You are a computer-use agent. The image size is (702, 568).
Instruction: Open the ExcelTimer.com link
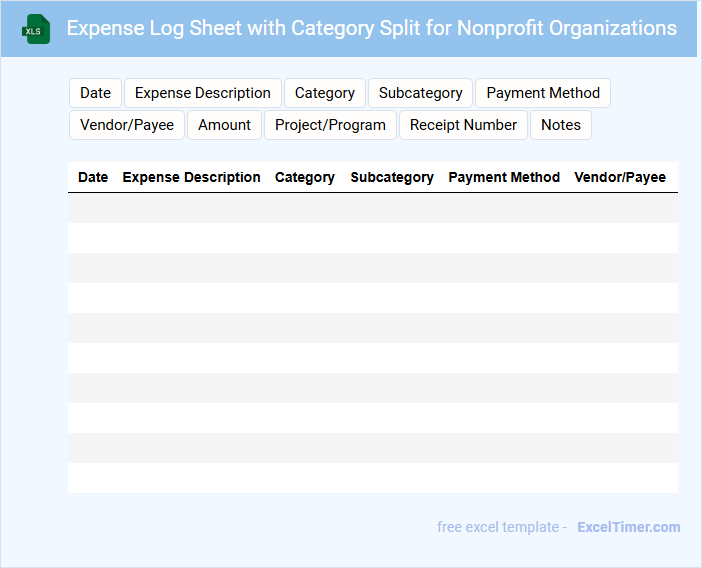click(628, 527)
